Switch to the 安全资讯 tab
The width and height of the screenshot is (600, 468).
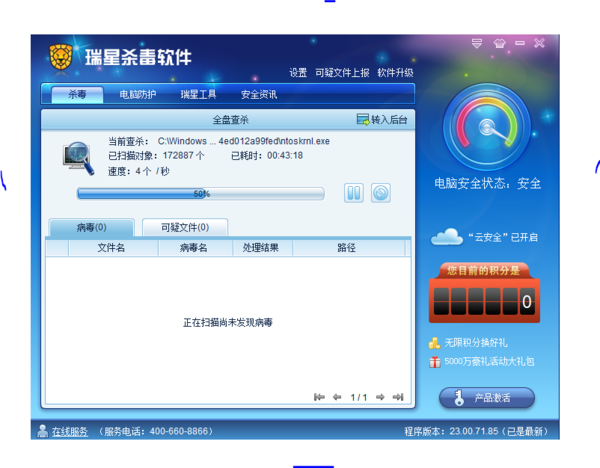[x=259, y=94]
